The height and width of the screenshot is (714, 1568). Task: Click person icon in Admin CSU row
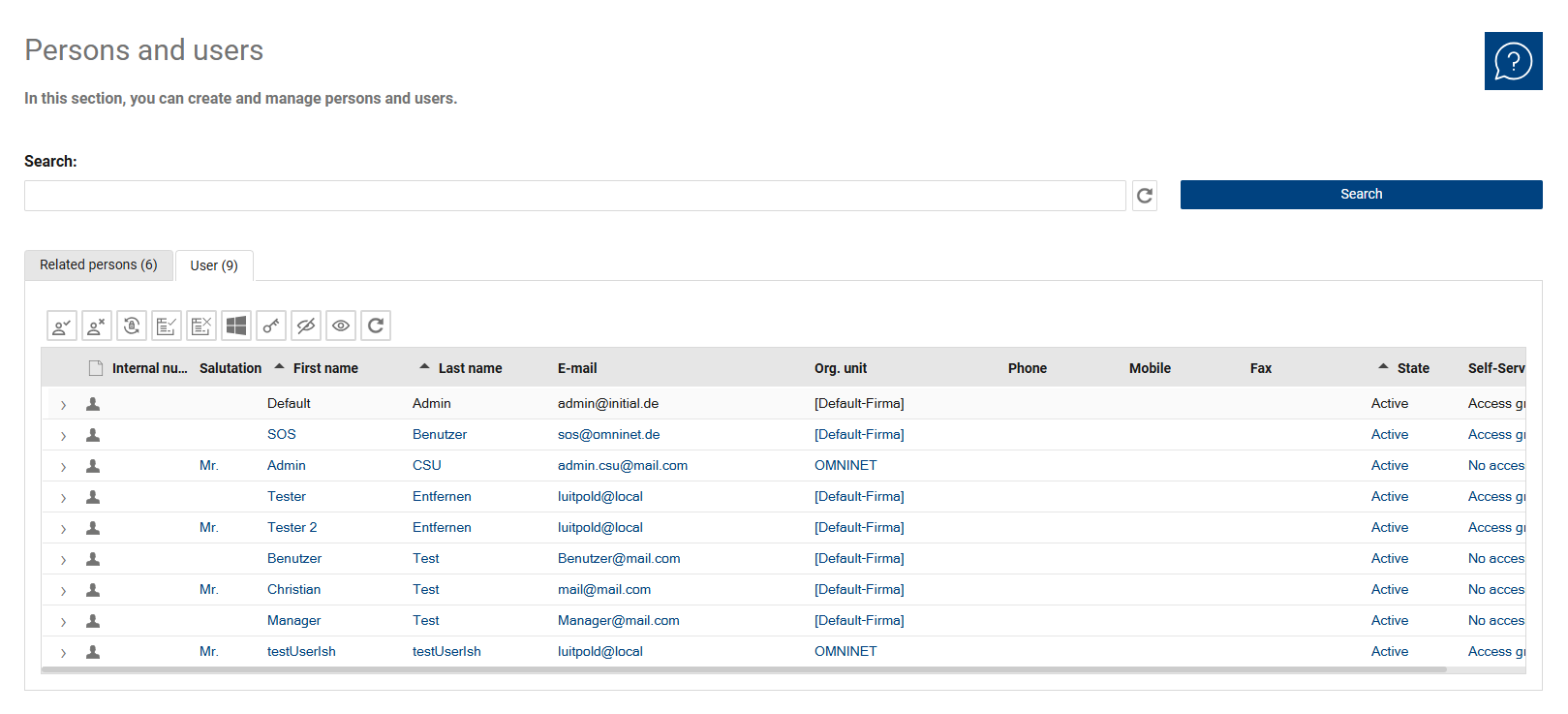93,466
